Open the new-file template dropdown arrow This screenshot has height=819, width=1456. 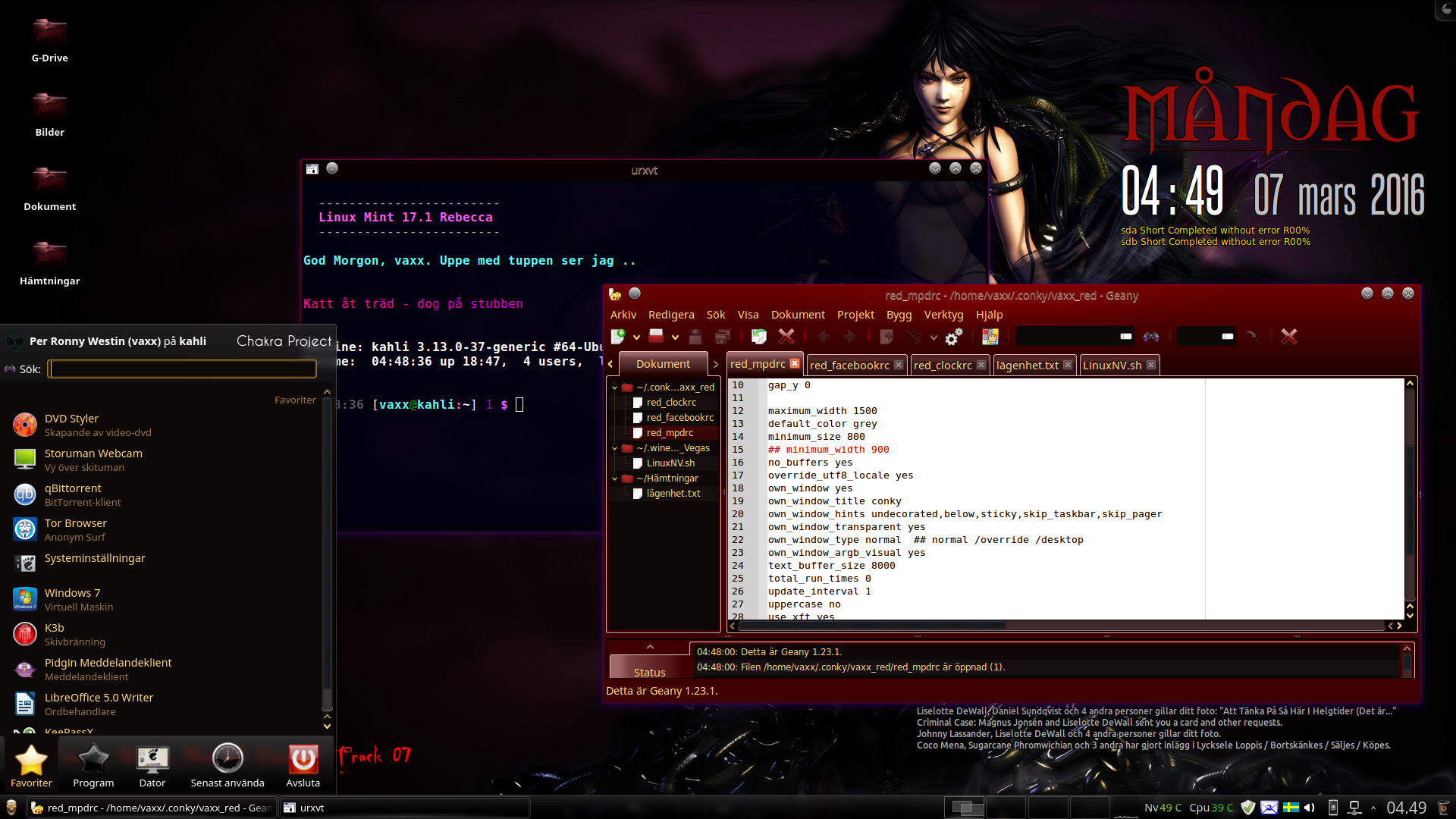click(x=636, y=337)
